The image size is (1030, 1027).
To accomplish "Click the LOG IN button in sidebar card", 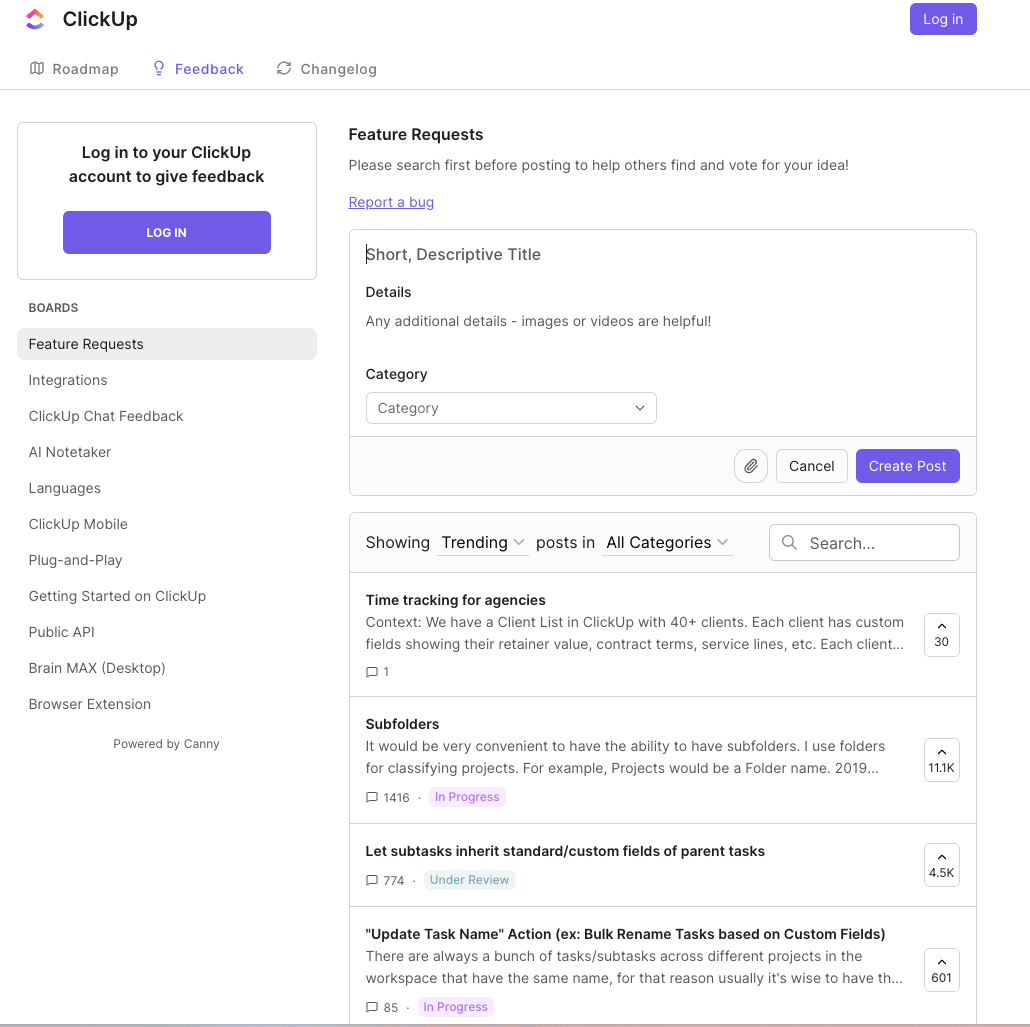I will (167, 232).
